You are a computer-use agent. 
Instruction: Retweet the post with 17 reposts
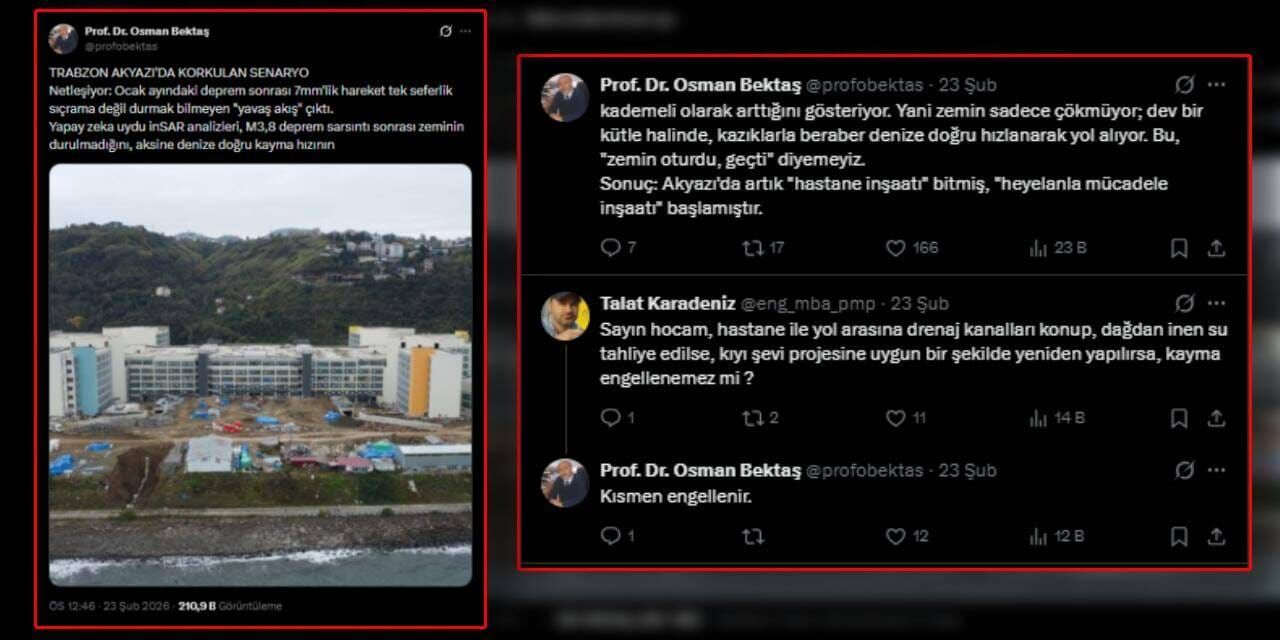coord(753,248)
